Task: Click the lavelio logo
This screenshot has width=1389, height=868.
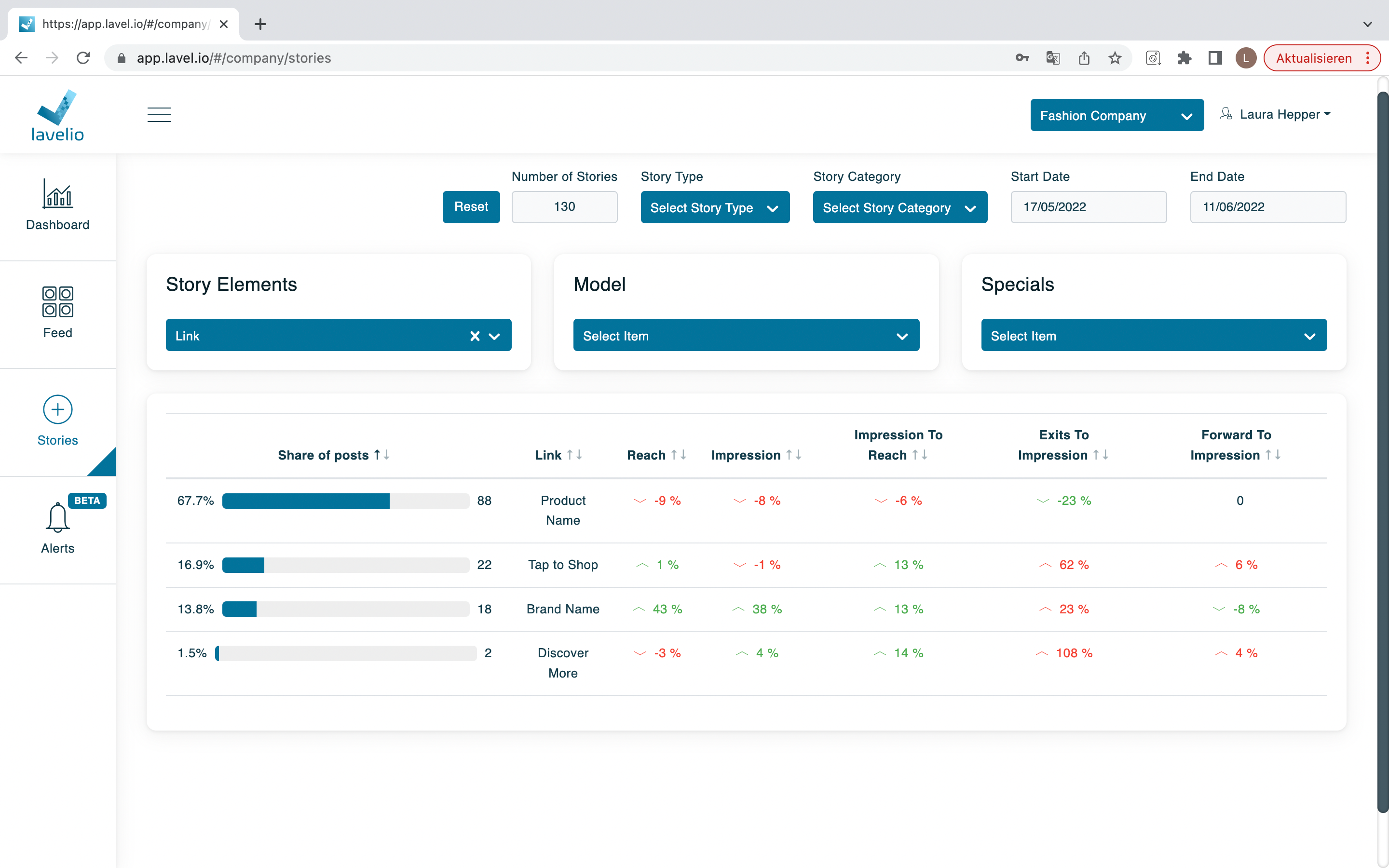Action: 57,115
